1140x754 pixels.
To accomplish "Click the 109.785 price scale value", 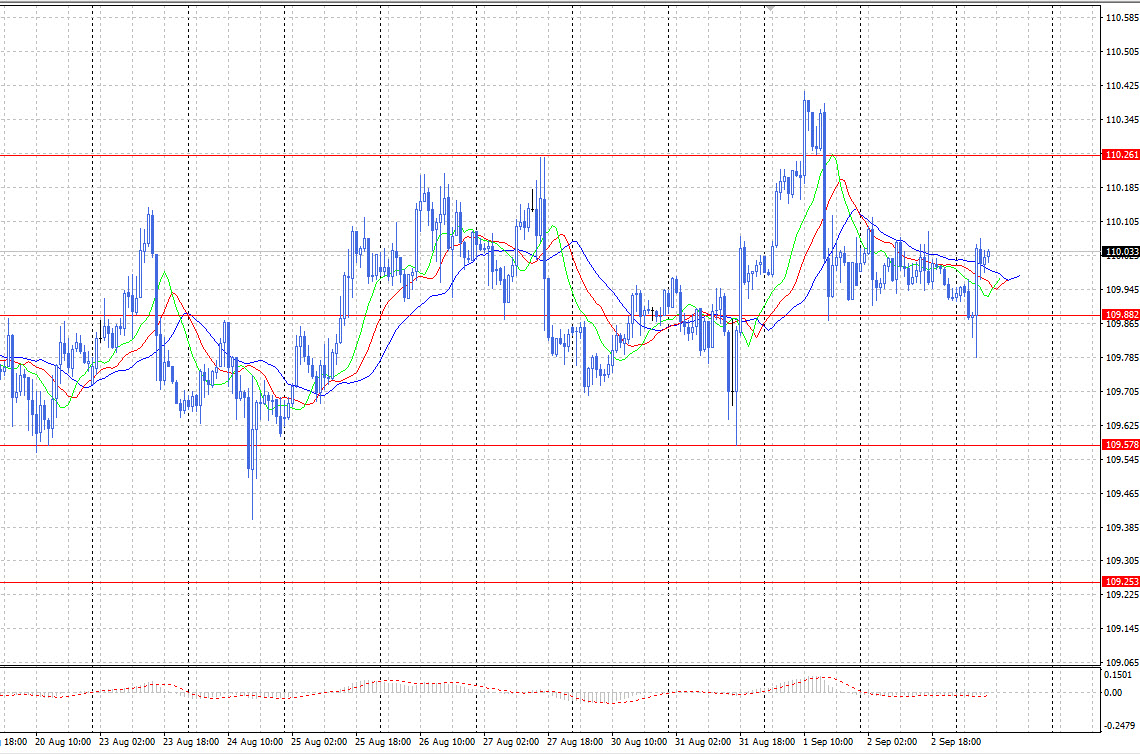I will tap(1122, 358).
